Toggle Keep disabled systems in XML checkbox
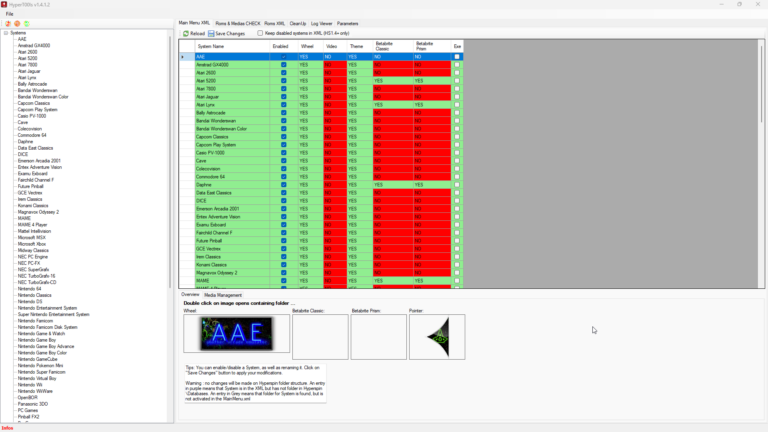Image resolution: width=768 pixels, height=432 pixels. tap(260, 33)
